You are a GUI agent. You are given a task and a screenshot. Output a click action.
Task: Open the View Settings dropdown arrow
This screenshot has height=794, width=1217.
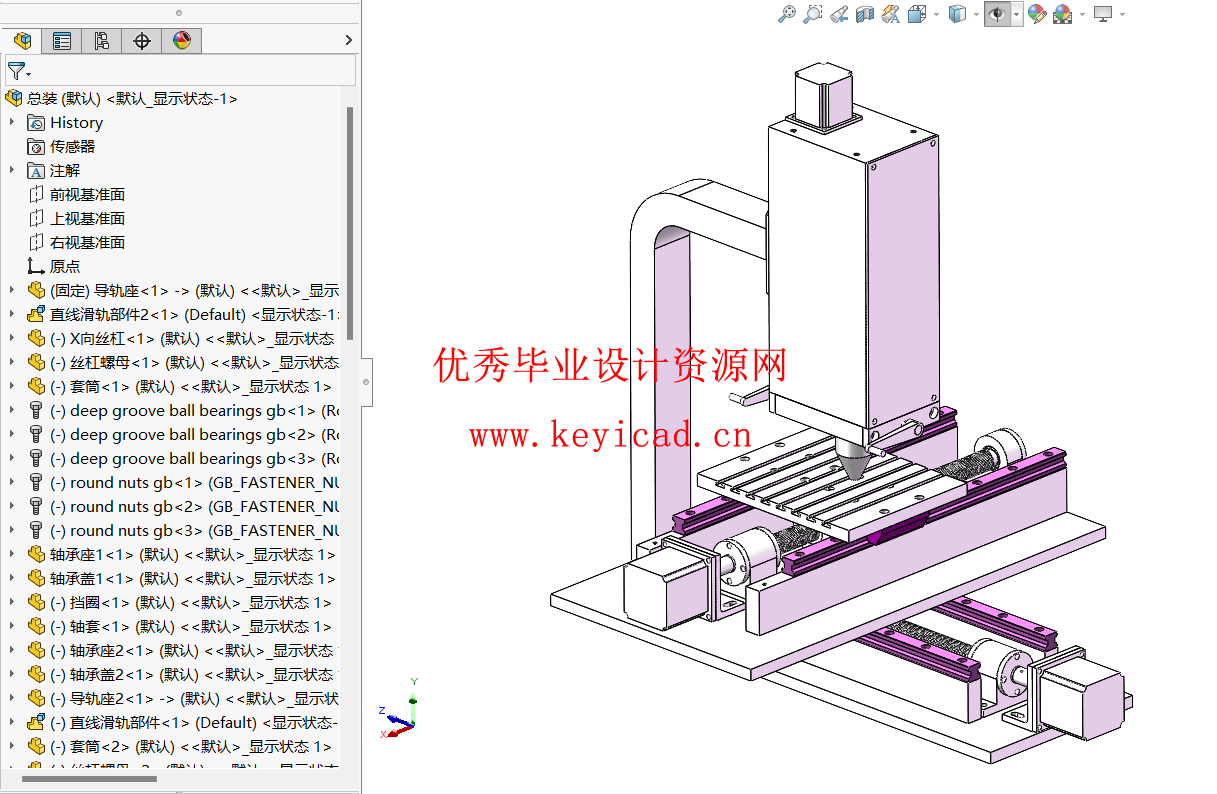click(x=1123, y=14)
